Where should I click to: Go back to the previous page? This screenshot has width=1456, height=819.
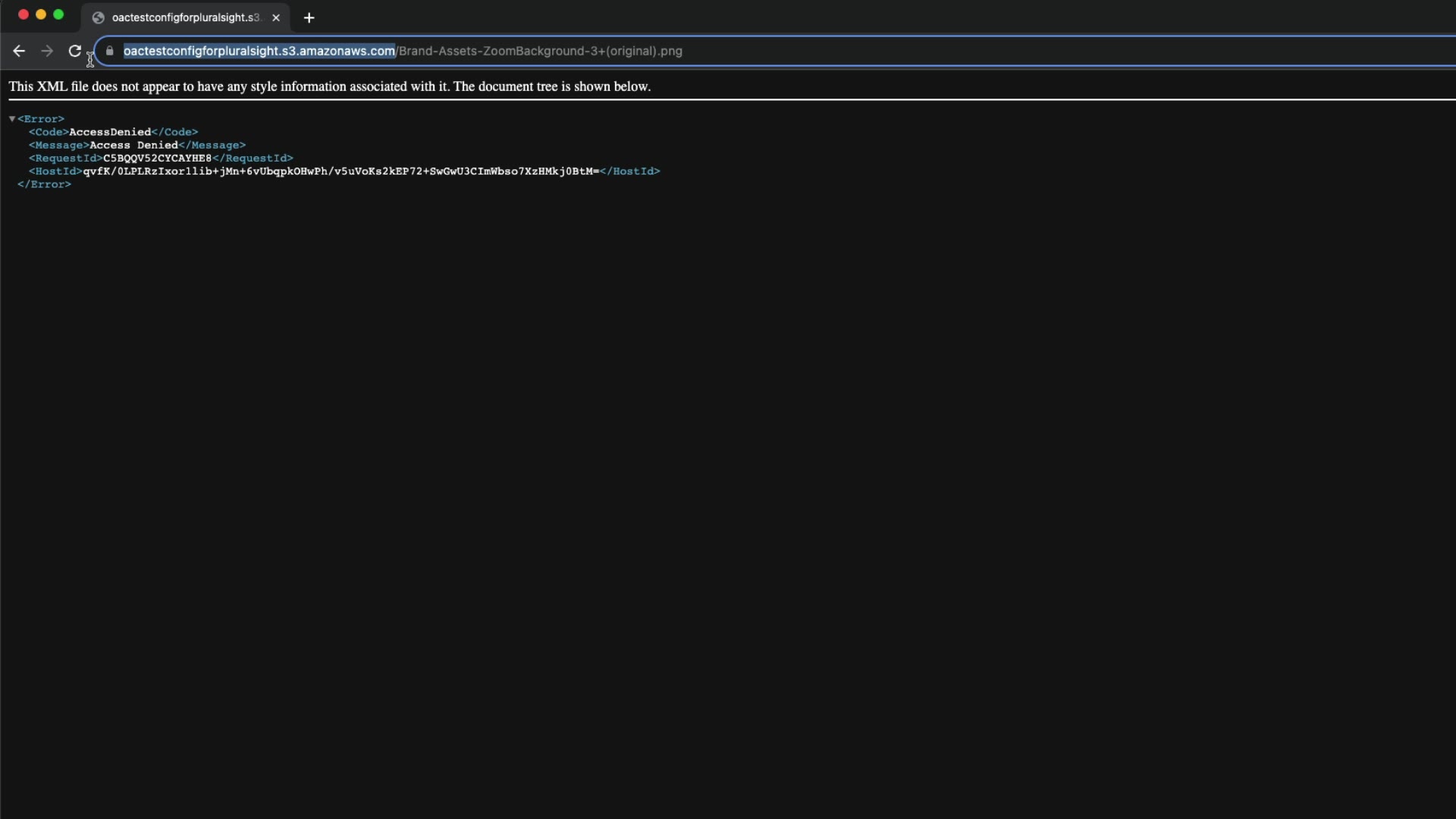coord(19,51)
